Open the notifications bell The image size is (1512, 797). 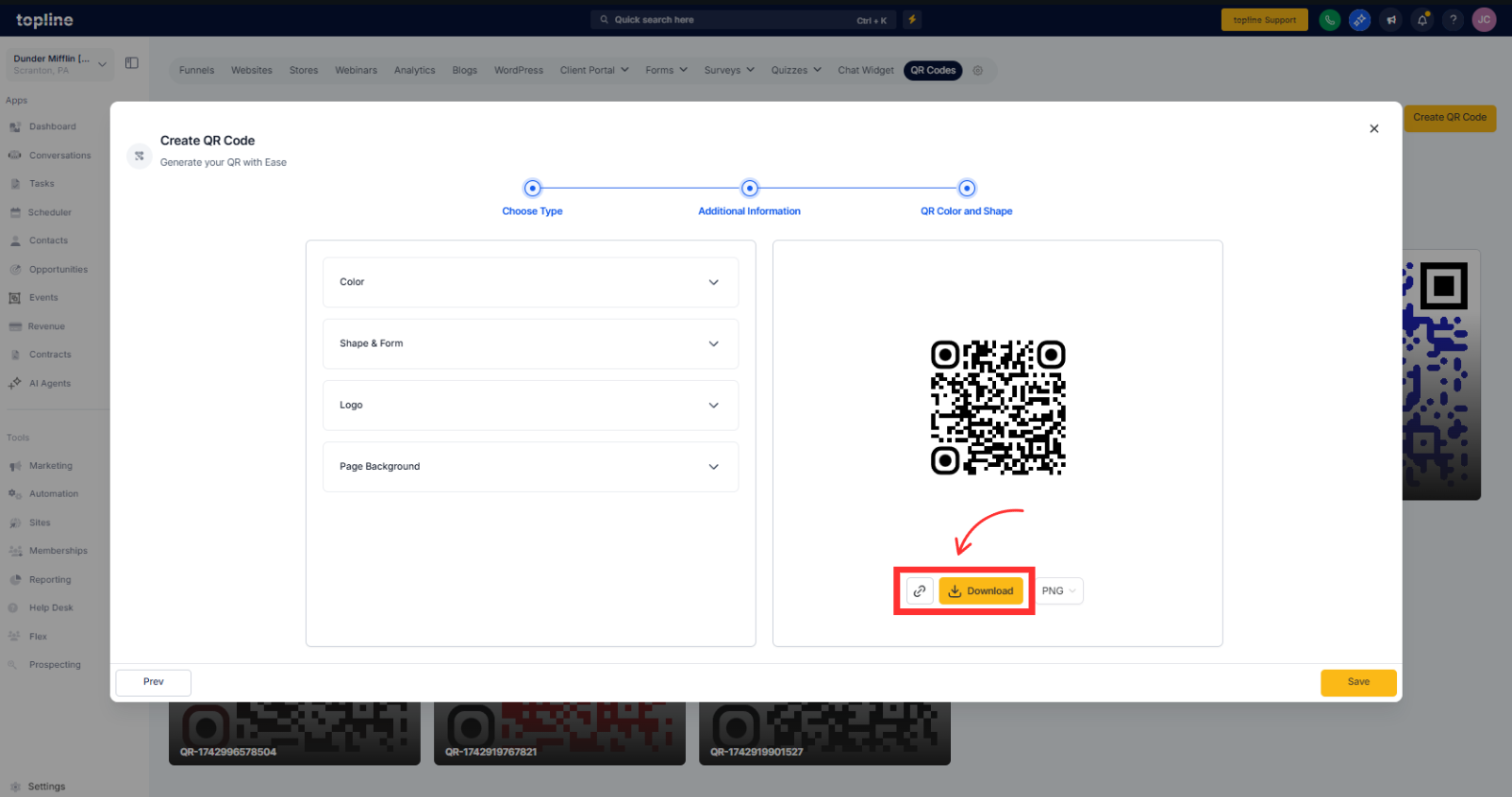(x=1422, y=20)
